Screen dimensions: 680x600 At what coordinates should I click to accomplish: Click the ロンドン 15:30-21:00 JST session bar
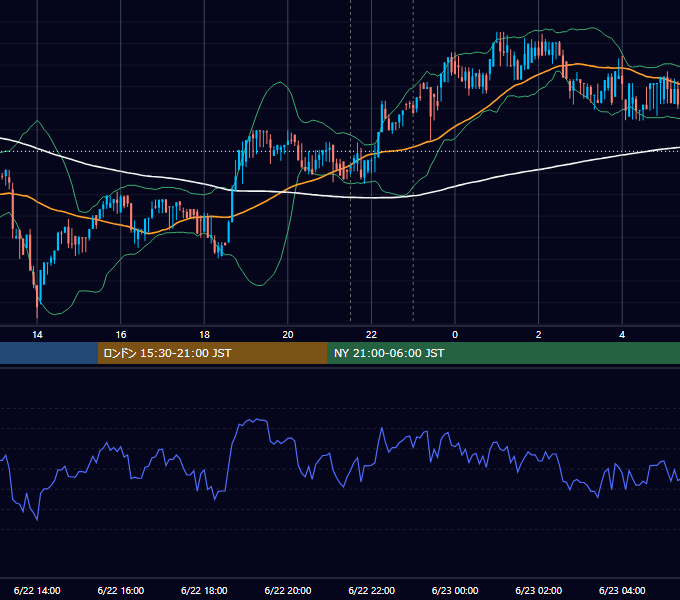pos(212,353)
